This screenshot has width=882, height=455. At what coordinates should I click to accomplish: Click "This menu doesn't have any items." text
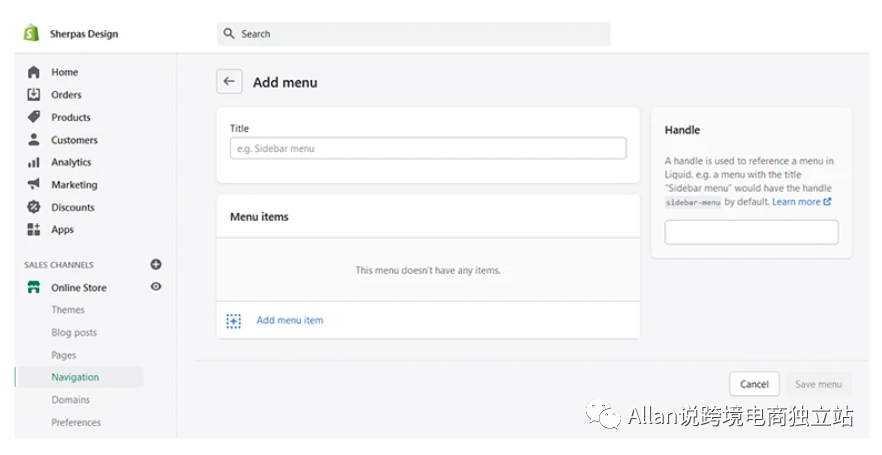428,271
